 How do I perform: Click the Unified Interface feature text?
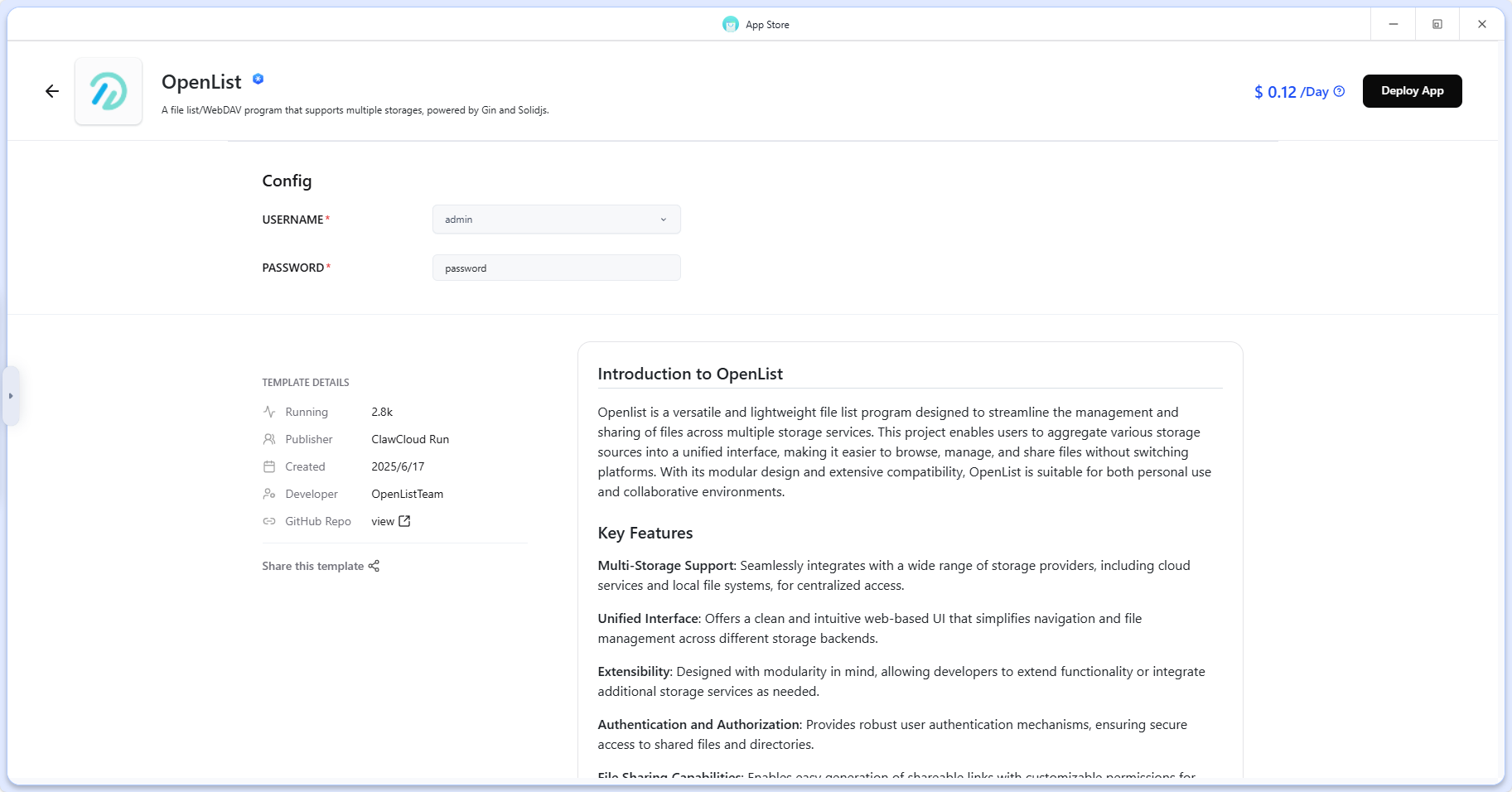pos(870,628)
